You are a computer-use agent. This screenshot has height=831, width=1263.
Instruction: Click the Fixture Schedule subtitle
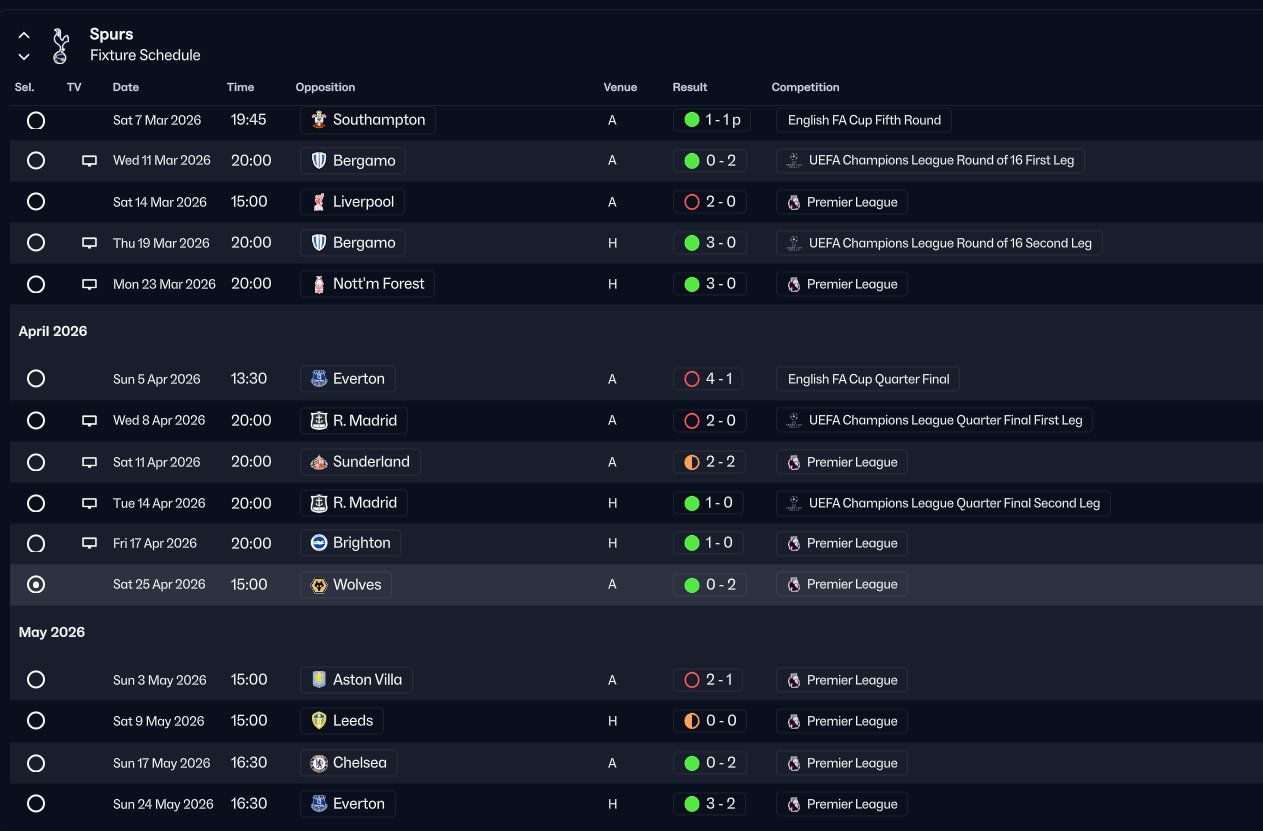(145, 56)
